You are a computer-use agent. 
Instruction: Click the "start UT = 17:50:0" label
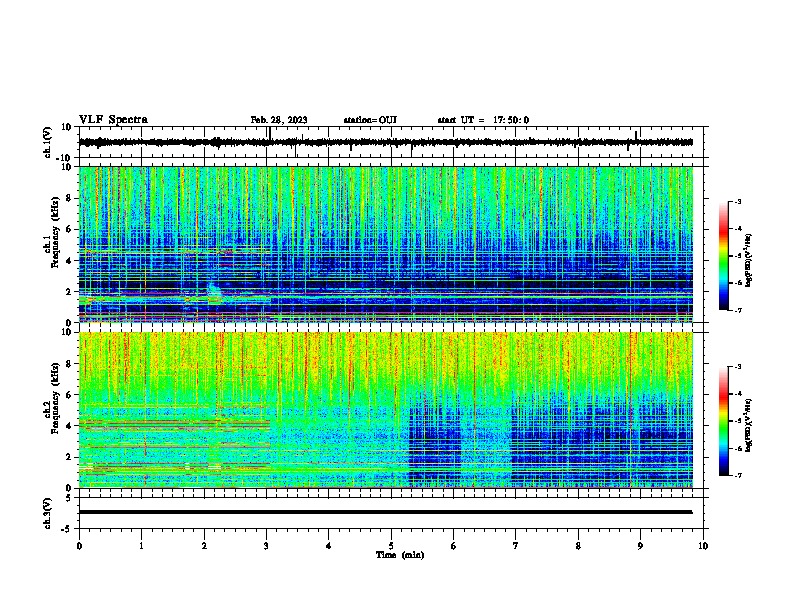(x=483, y=120)
